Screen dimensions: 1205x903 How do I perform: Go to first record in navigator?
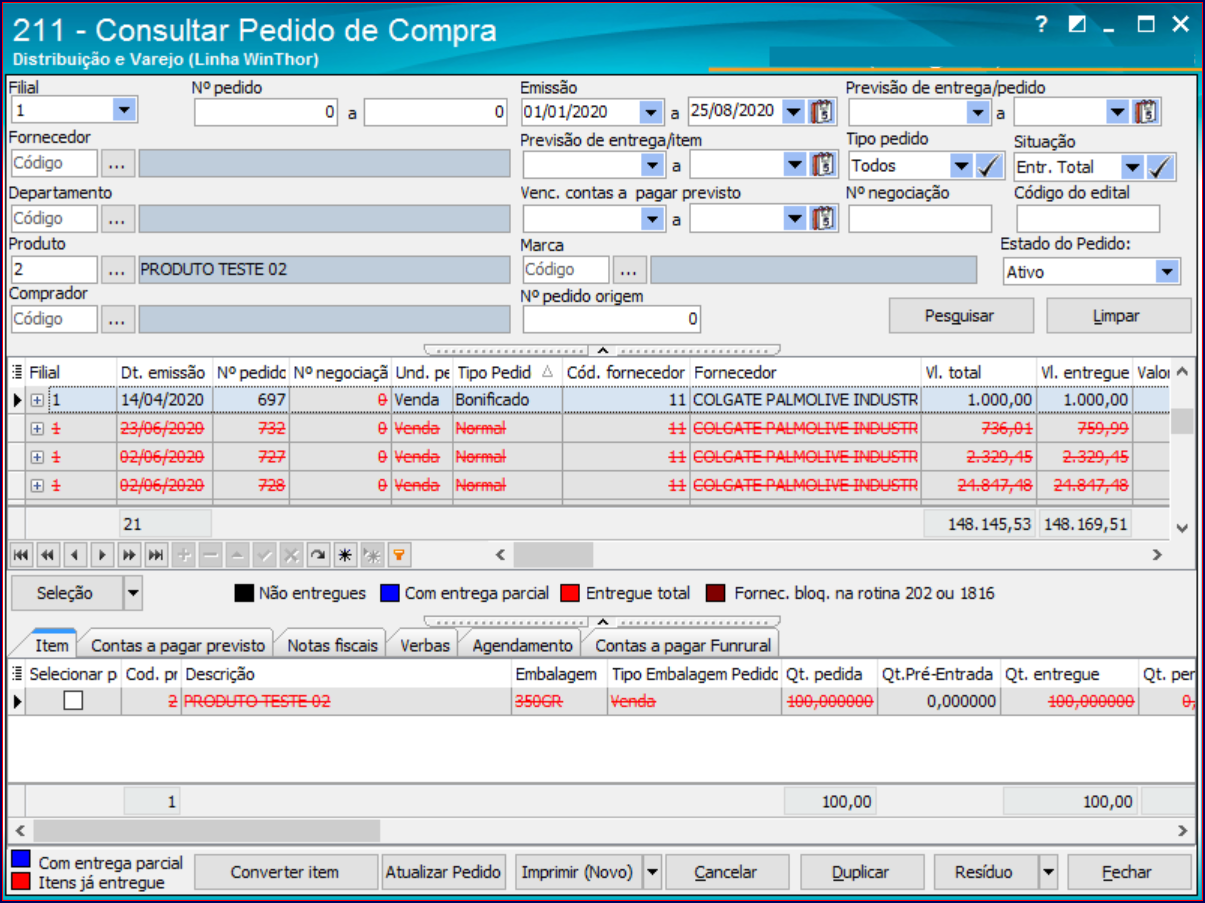[x=20, y=554]
